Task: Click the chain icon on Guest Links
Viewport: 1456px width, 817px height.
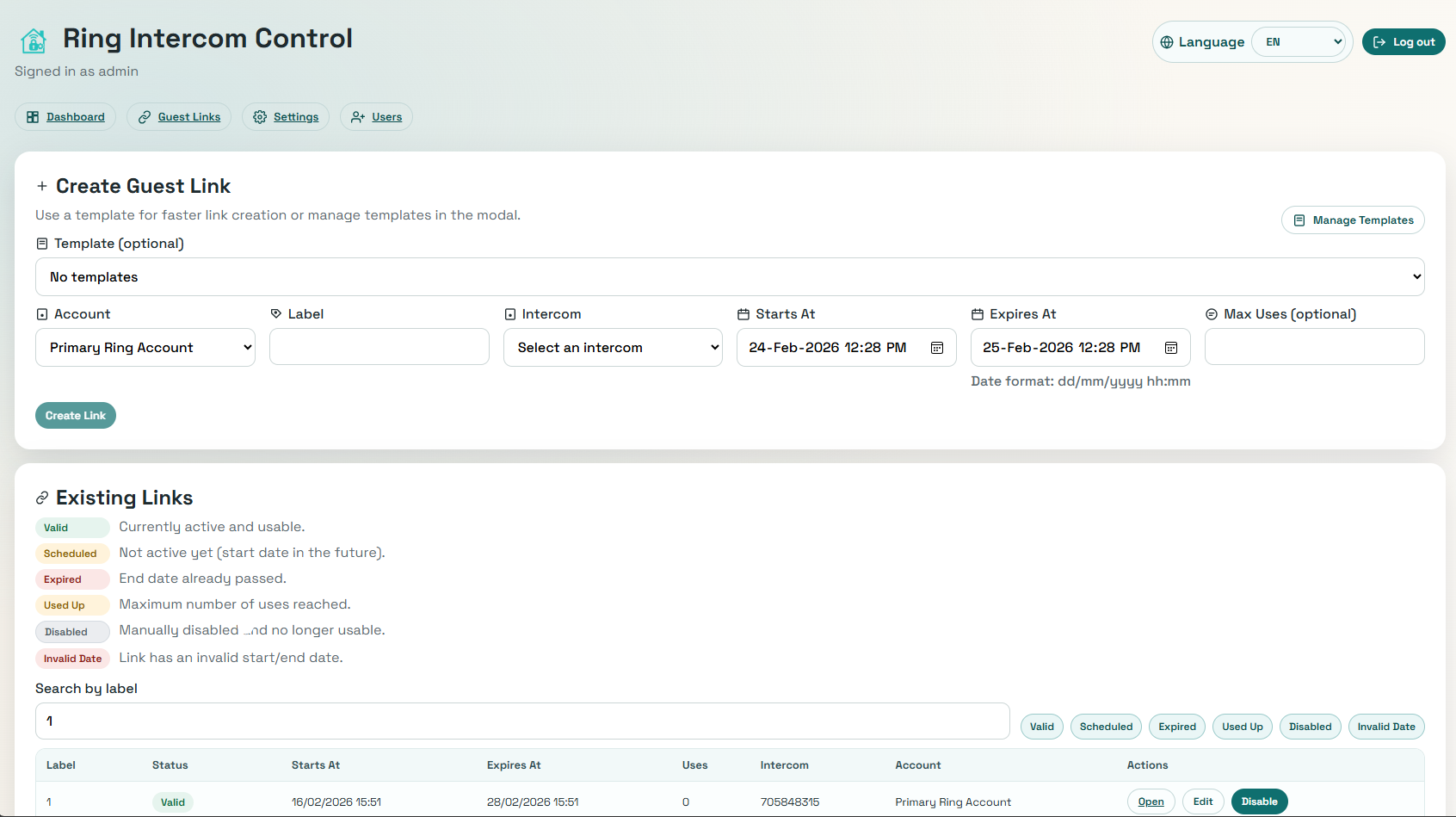Action: pyautogui.click(x=145, y=117)
